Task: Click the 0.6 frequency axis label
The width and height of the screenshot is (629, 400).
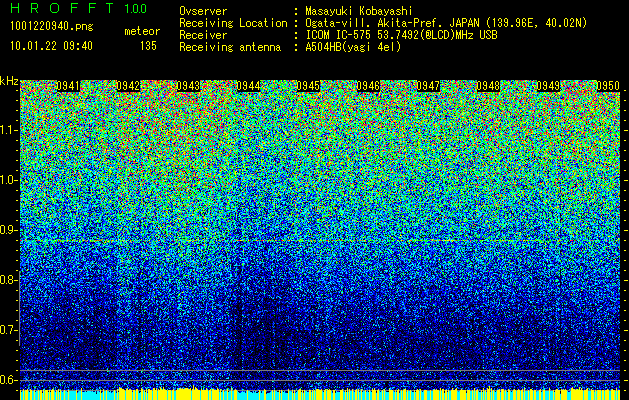Action: point(8,380)
